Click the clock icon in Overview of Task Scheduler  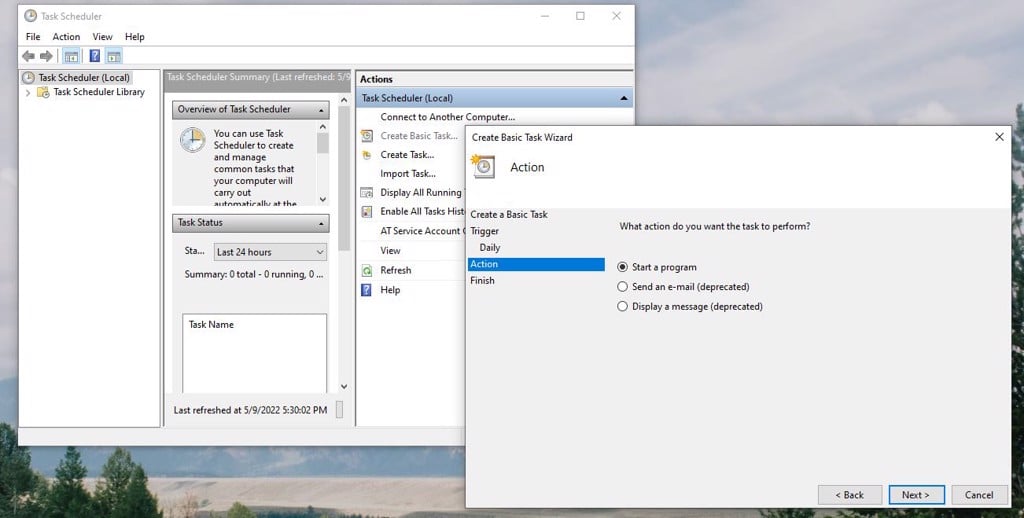(193, 140)
